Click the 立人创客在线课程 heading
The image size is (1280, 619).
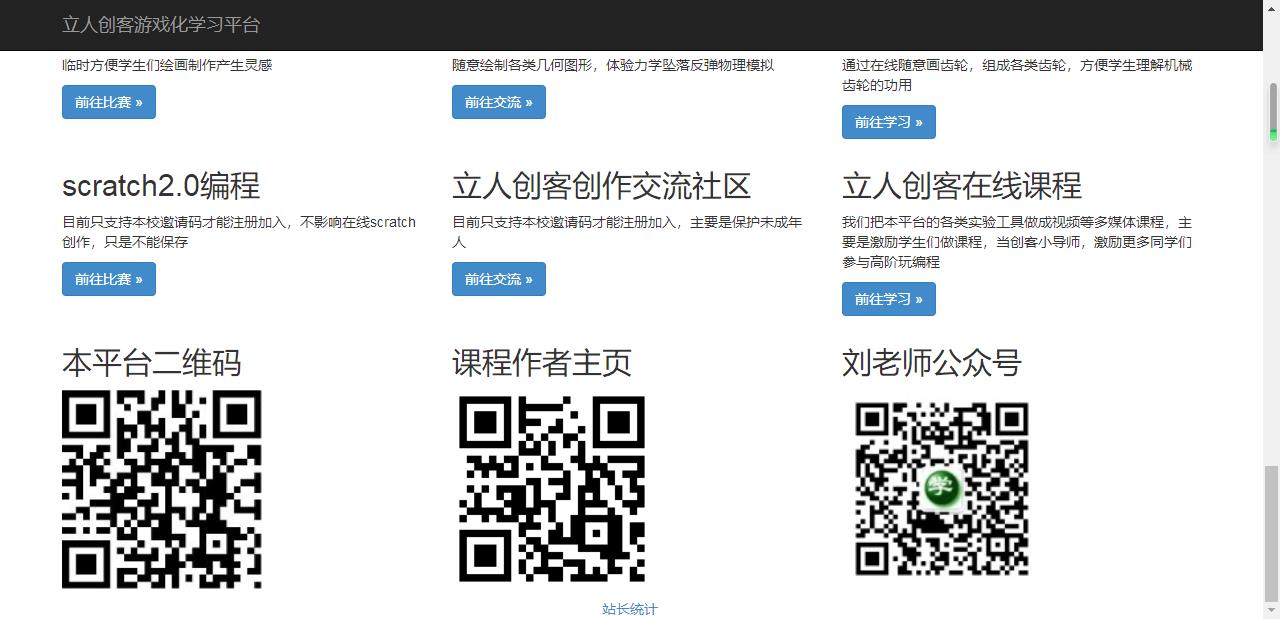point(962,186)
